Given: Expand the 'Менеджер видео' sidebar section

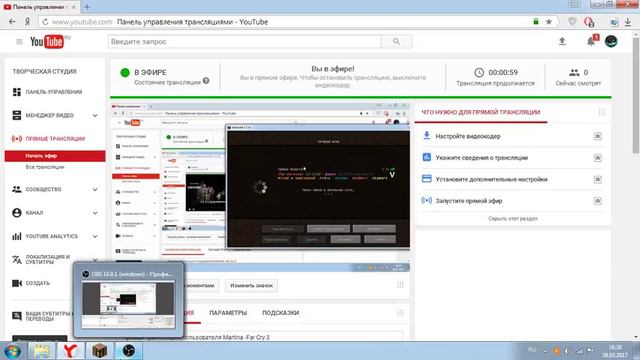Looking at the screenshot, I should coord(95,116).
